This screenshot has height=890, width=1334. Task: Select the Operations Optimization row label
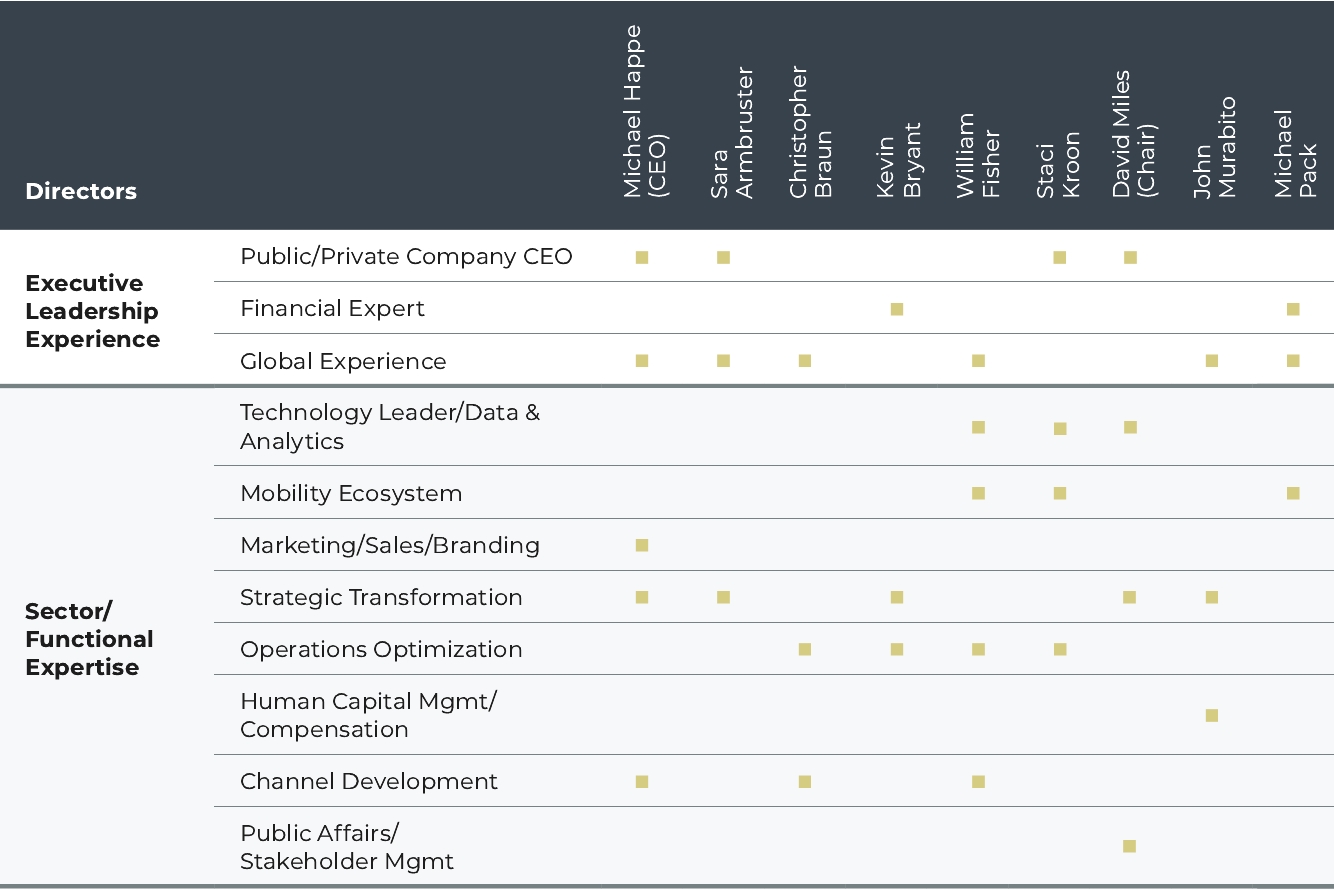pos(381,649)
